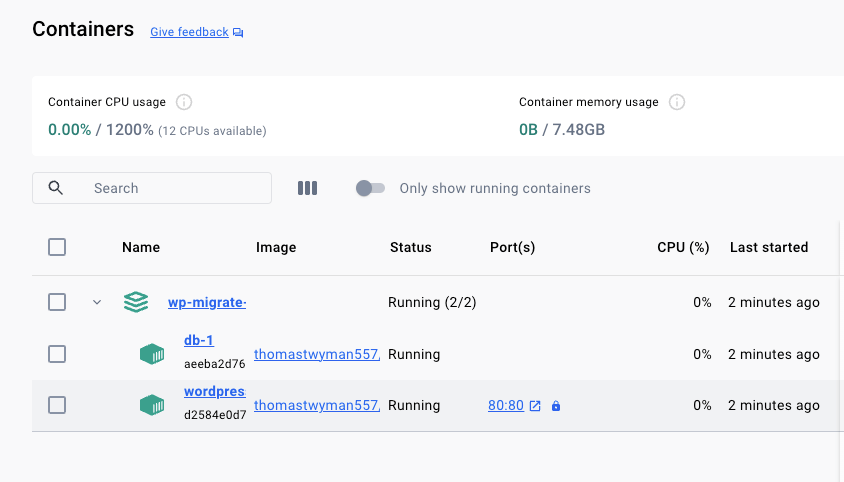Viewport: 844px width, 482px height.
Task: Click the CPU usage info icon
Action: coord(184,102)
